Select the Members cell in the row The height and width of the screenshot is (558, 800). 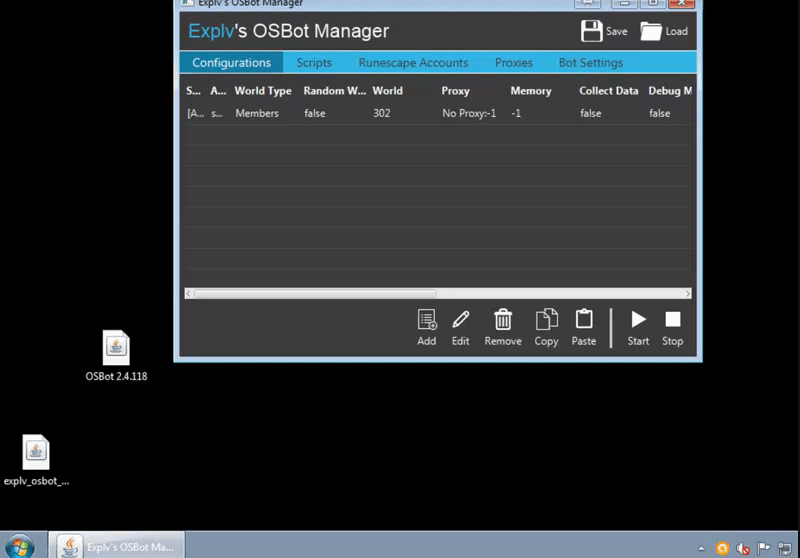point(257,113)
